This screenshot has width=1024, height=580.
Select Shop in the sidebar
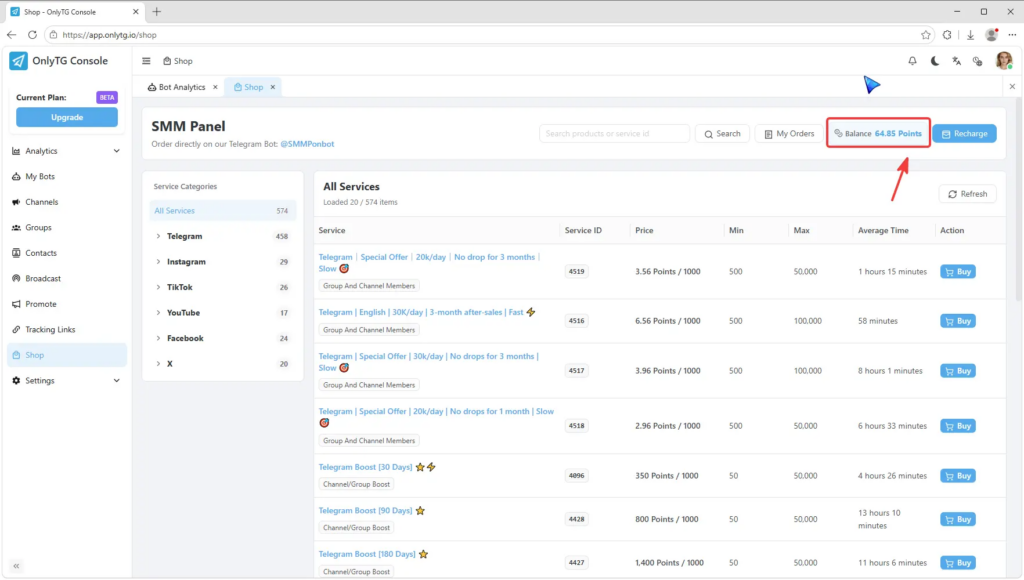pos(67,355)
